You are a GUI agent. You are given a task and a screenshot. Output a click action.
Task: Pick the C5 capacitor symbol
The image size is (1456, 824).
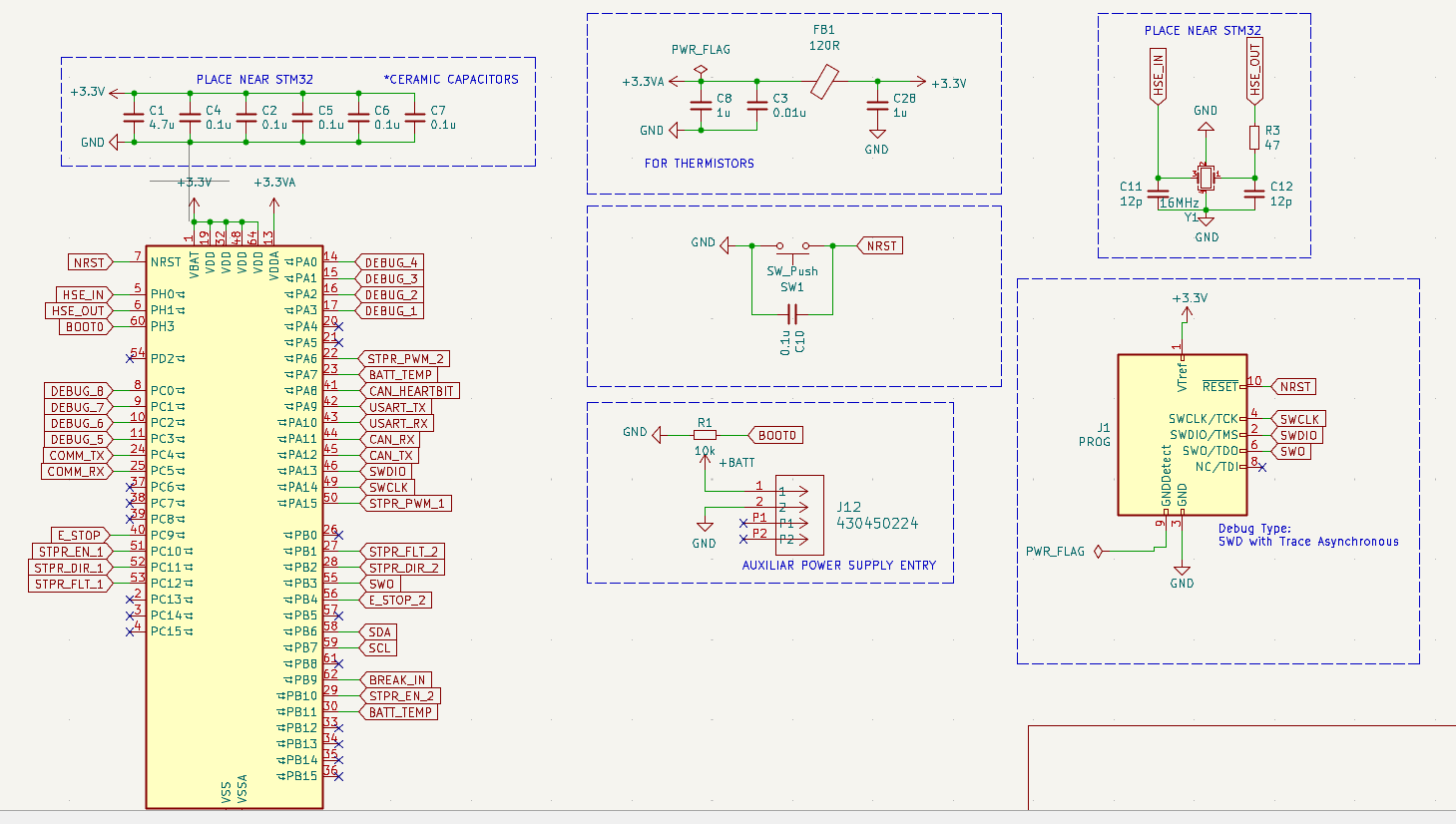pos(302,118)
